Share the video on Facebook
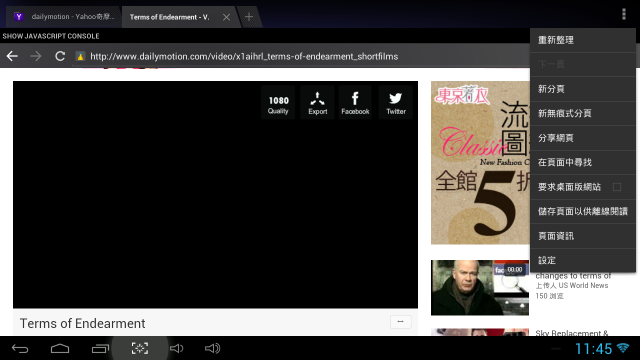Image resolution: width=640 pixels, height=360 pixels. (355, 103)
